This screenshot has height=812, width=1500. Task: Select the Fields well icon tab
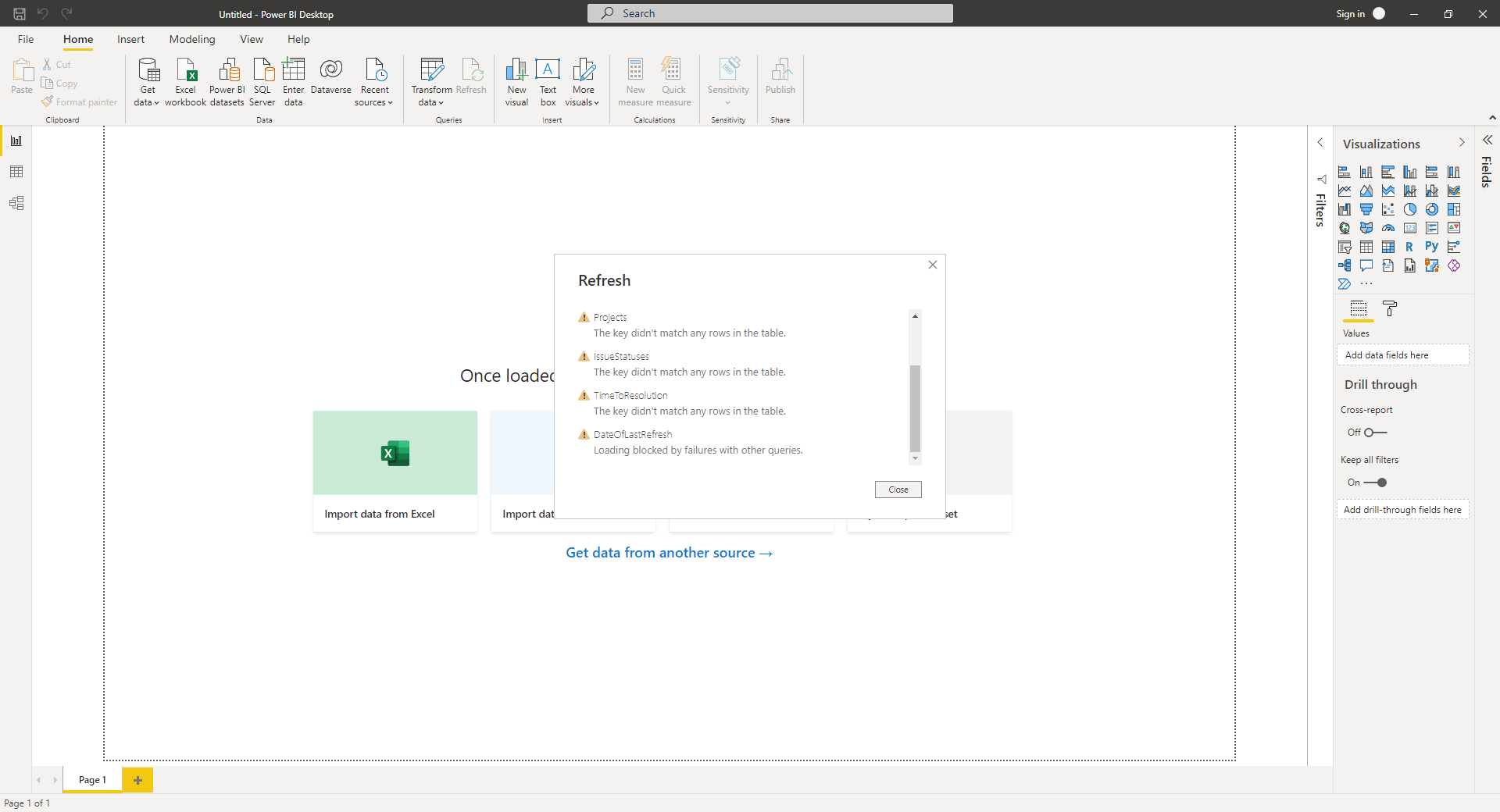tap(1359, 308)
